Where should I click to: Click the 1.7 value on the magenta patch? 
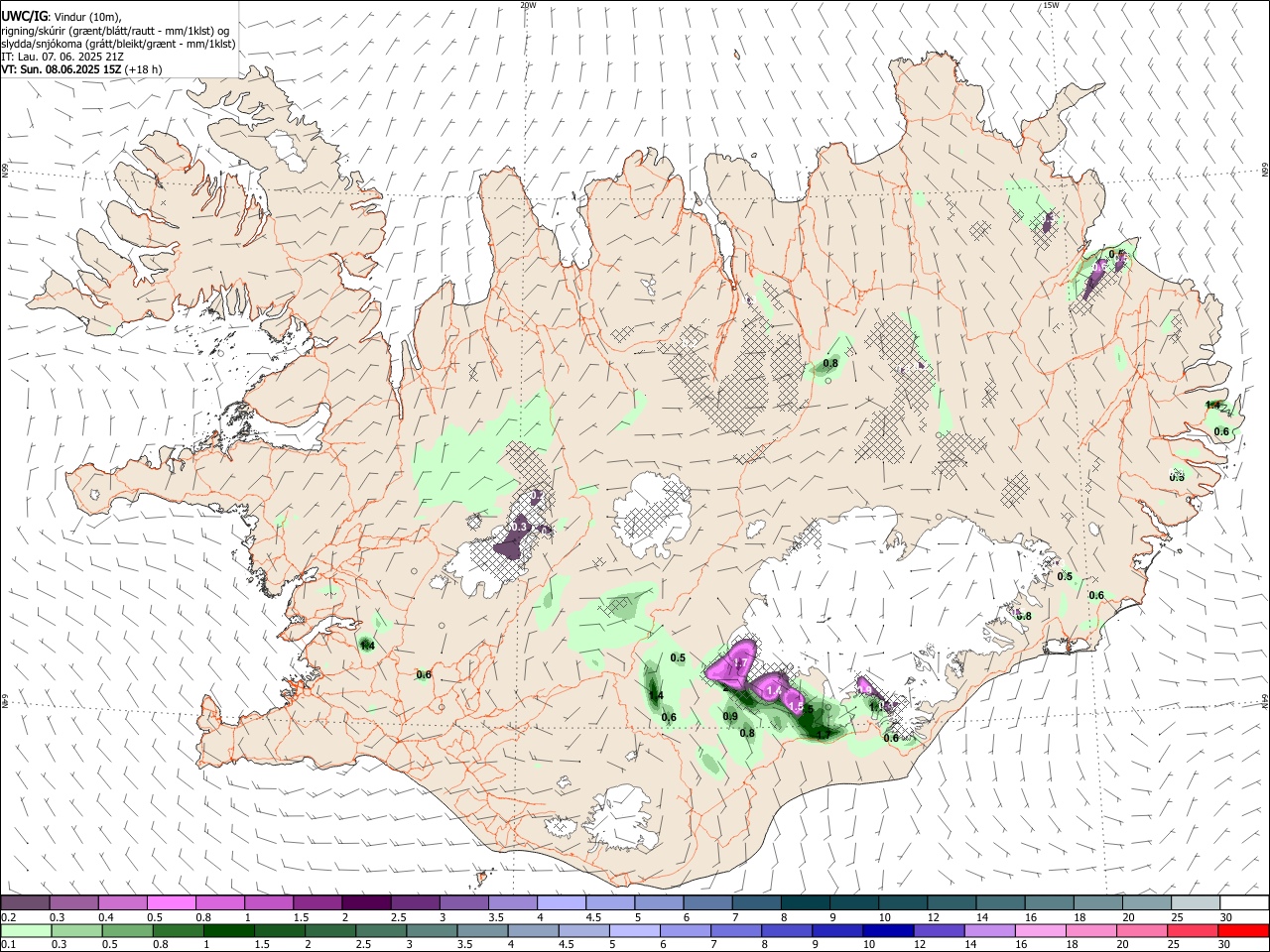click(739, 662)
